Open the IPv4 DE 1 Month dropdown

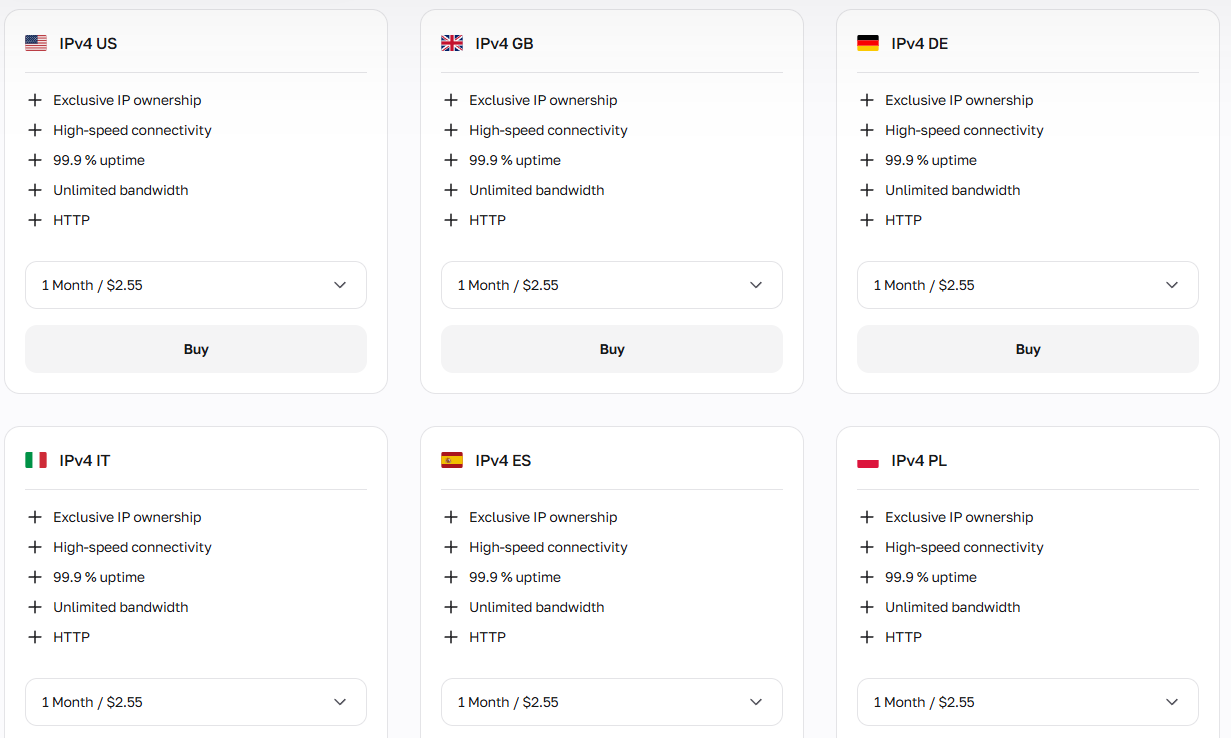pos(1028,285)
